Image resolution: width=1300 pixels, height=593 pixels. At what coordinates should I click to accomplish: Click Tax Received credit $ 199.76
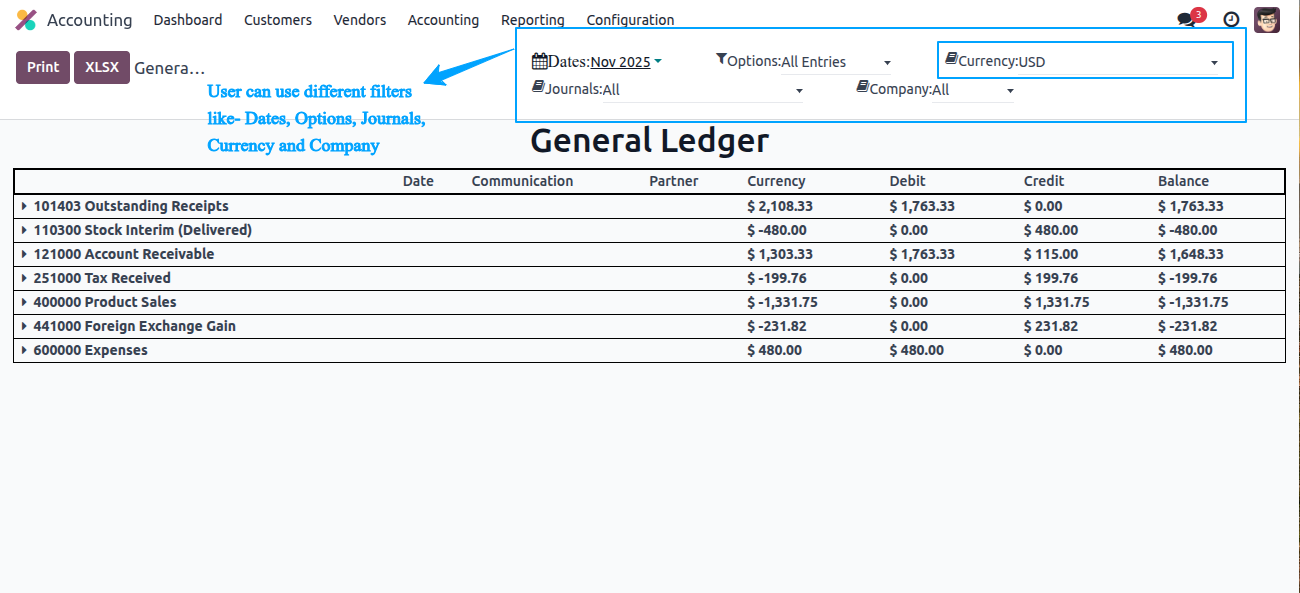click(1051, 278)
